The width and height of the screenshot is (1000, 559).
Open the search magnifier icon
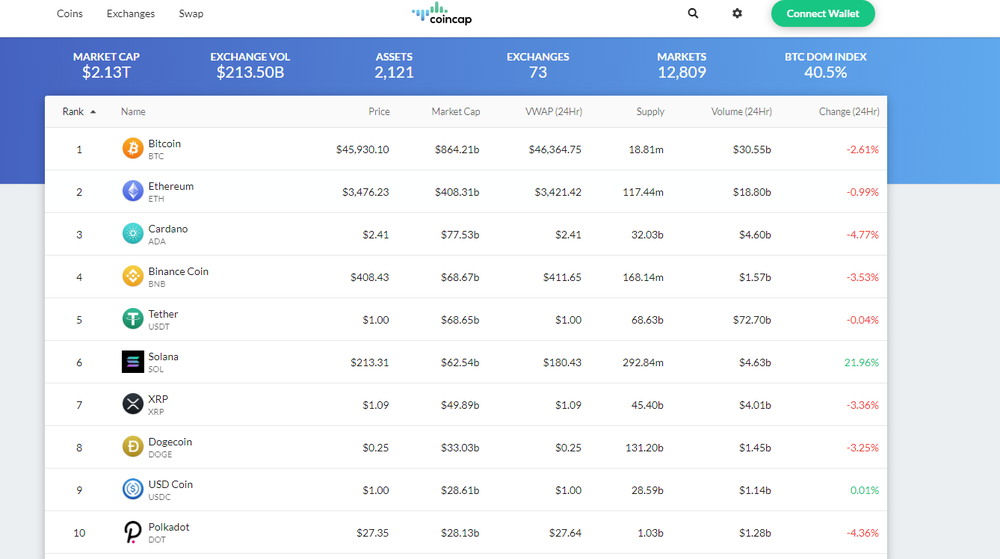pyautogui.click(x=693, y=13)
